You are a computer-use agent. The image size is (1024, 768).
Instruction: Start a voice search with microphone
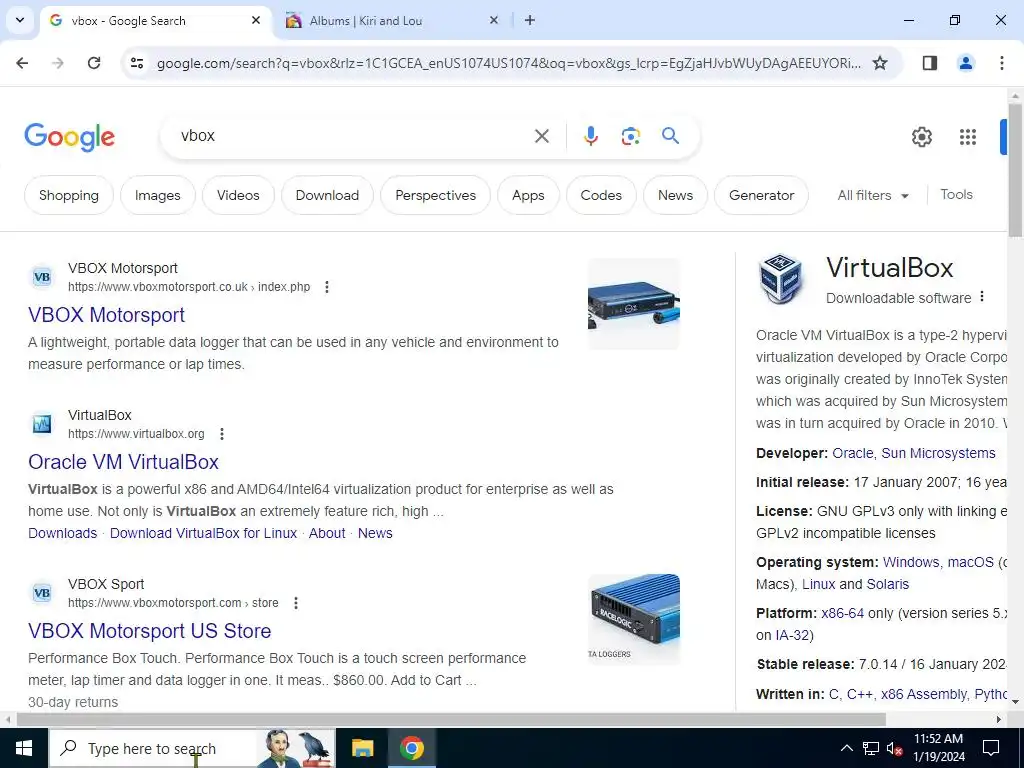(x=590, y=136)
